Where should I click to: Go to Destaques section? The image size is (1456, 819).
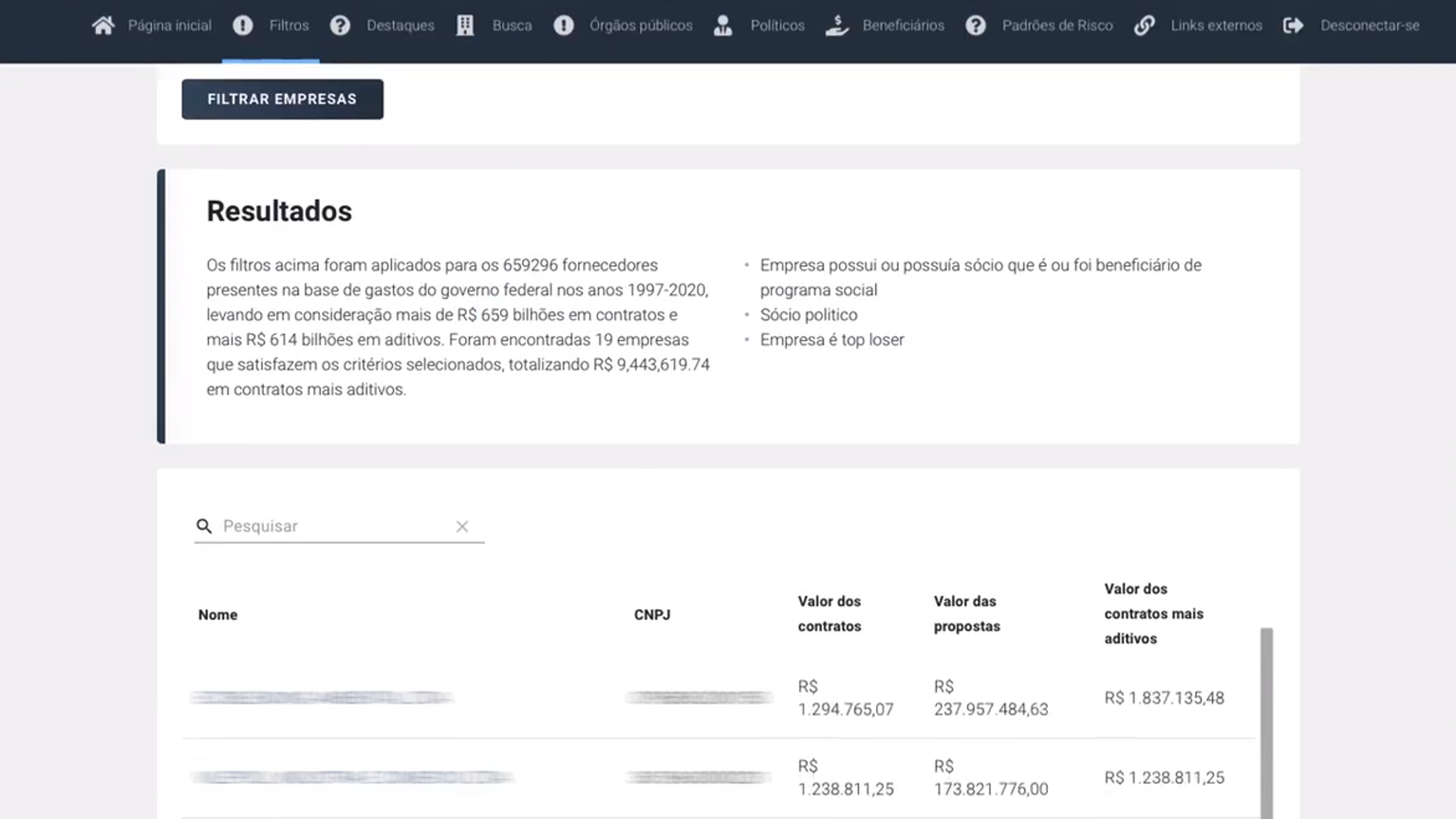click(400, 26)
